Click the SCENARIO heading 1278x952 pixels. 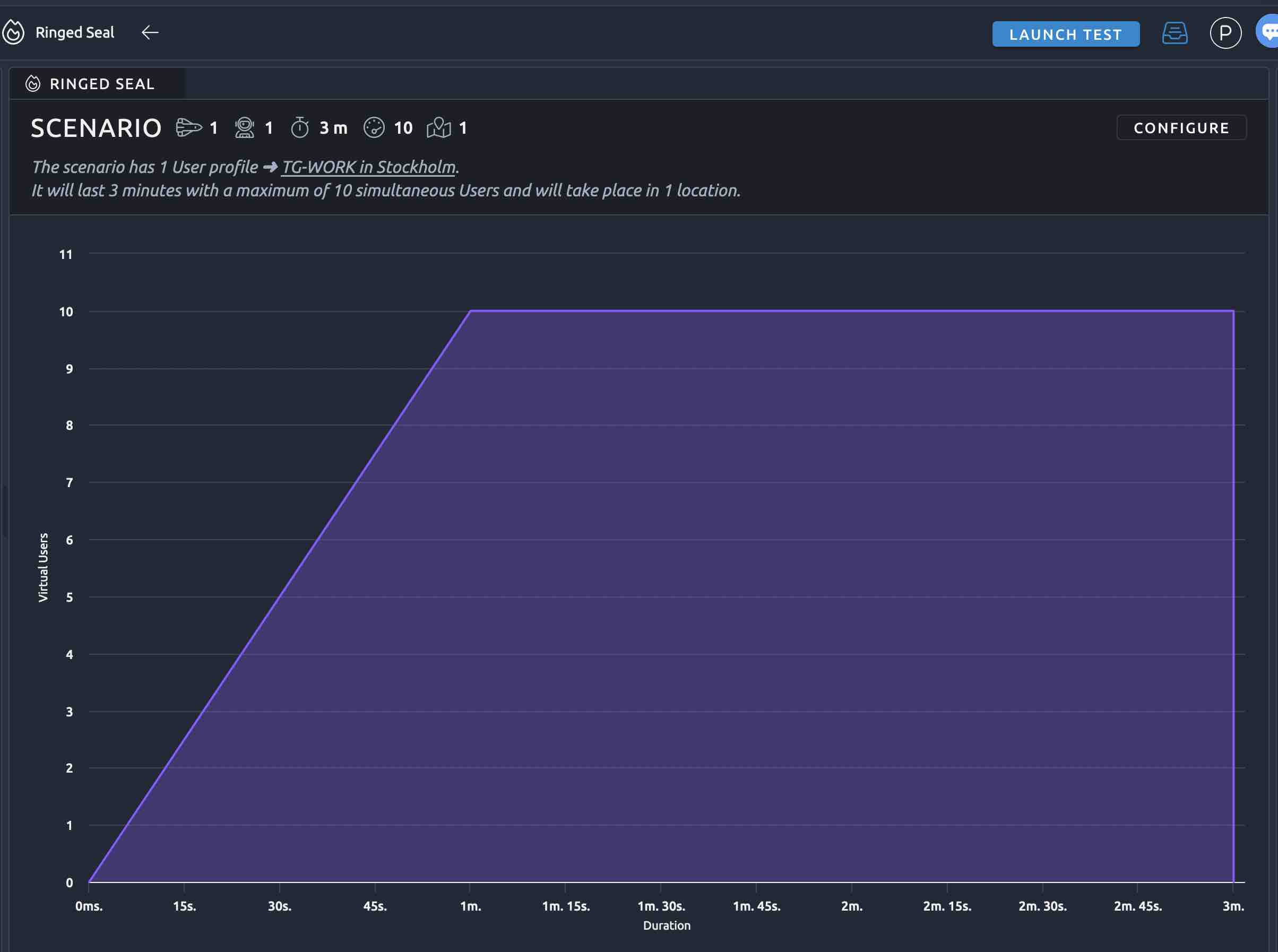point(96,128)
